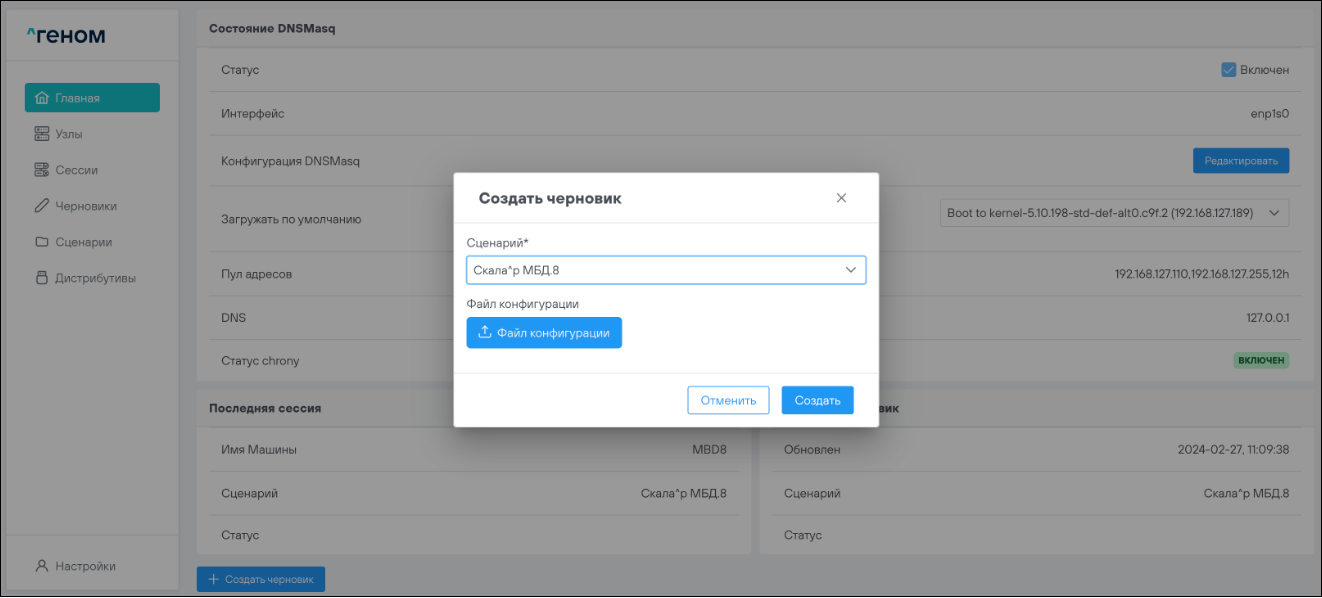Click the home icon beside Главная
The width and height of the screenshot is (1322, 598).
point(42,98)
